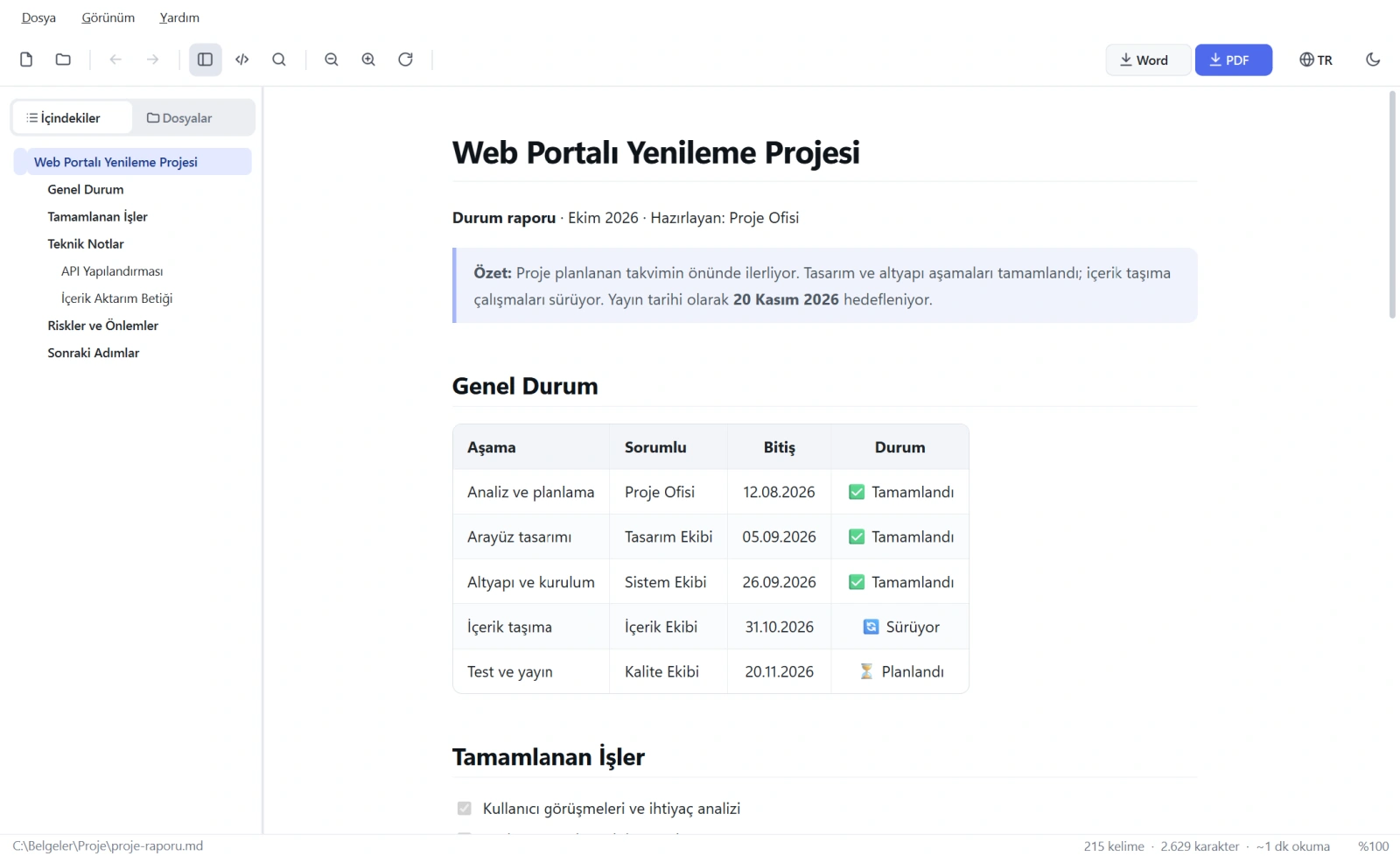
Task: Open the Görünüm menu
Action: [108, 18]
